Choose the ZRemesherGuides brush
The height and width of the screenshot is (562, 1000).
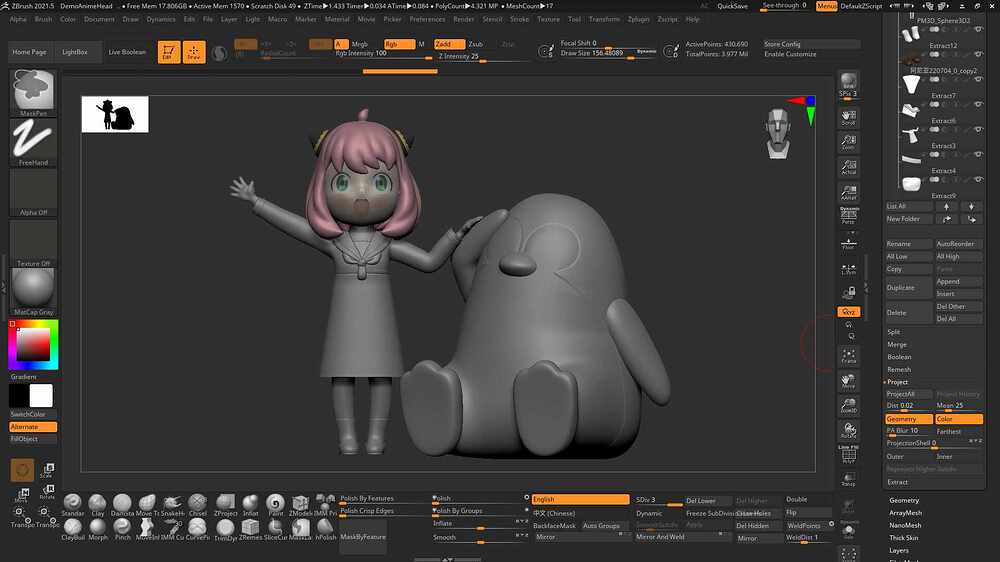click(251, 529)
